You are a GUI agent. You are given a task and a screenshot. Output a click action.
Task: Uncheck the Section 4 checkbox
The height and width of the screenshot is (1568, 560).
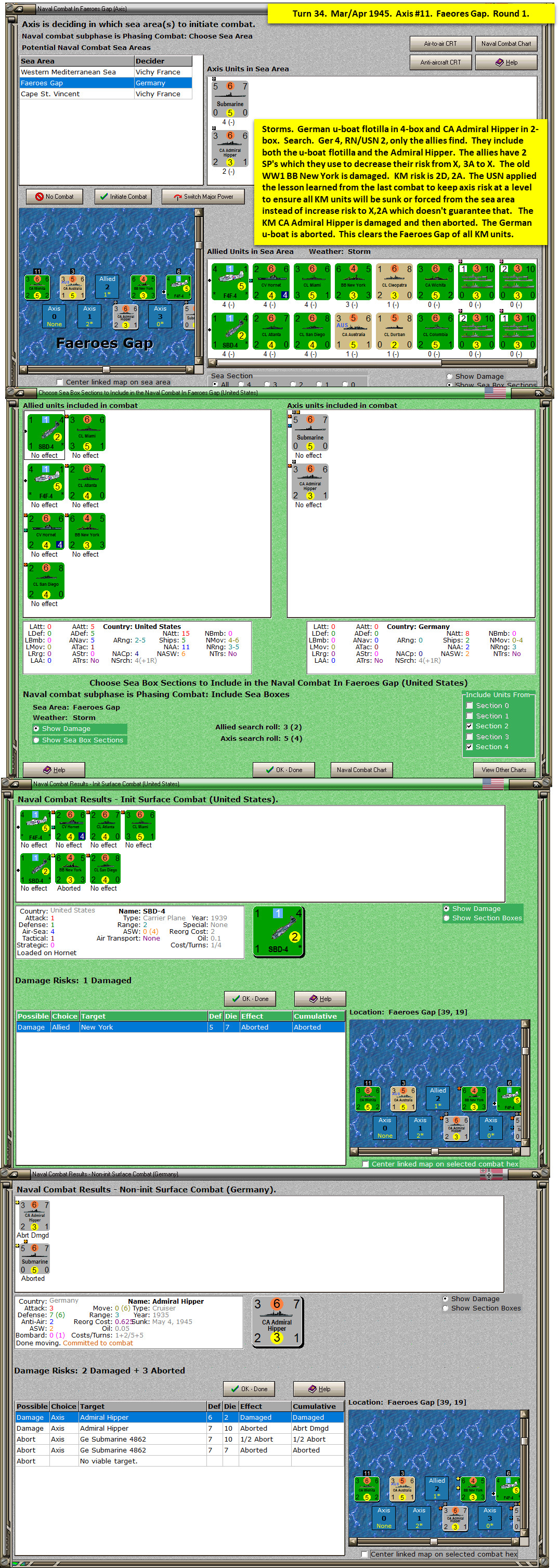470,747
